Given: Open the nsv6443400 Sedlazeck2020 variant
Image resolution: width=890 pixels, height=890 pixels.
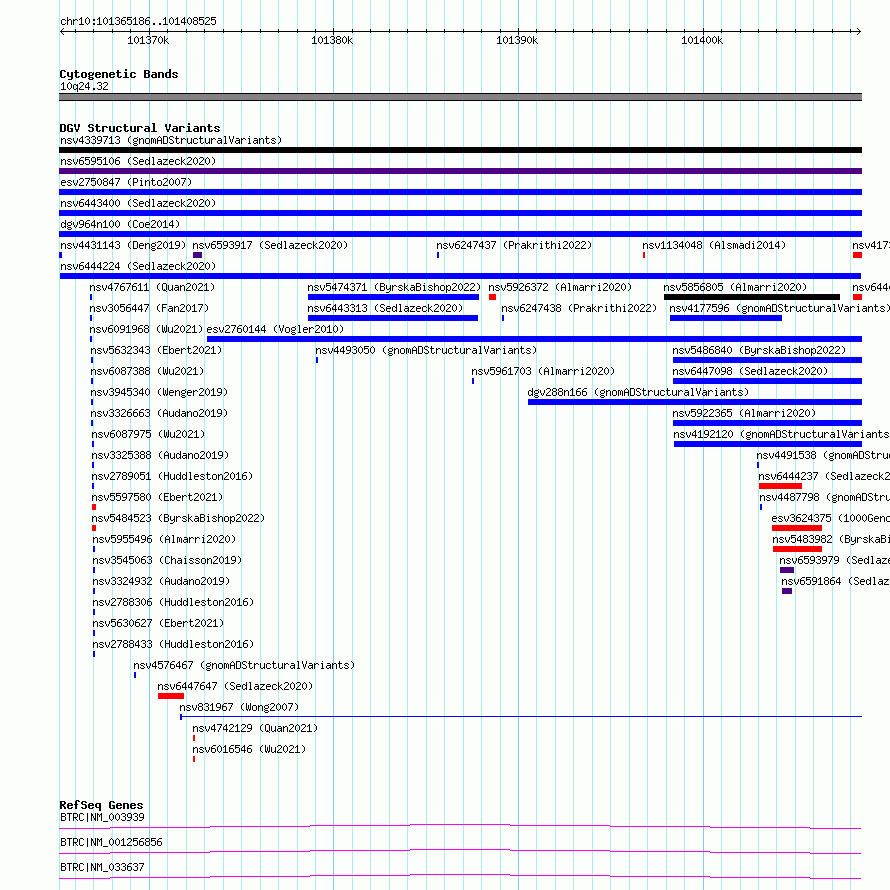Looking at the screenshot, I should click(x=138, y=203).
